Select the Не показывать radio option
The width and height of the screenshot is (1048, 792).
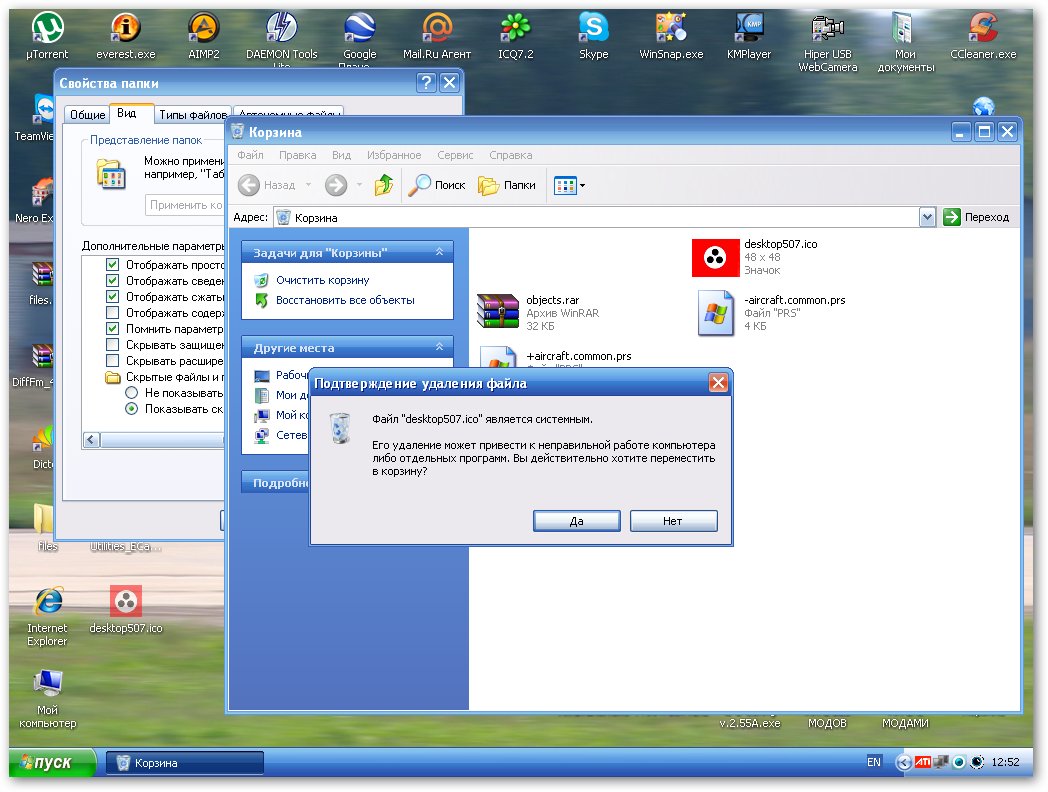[132, 393]
